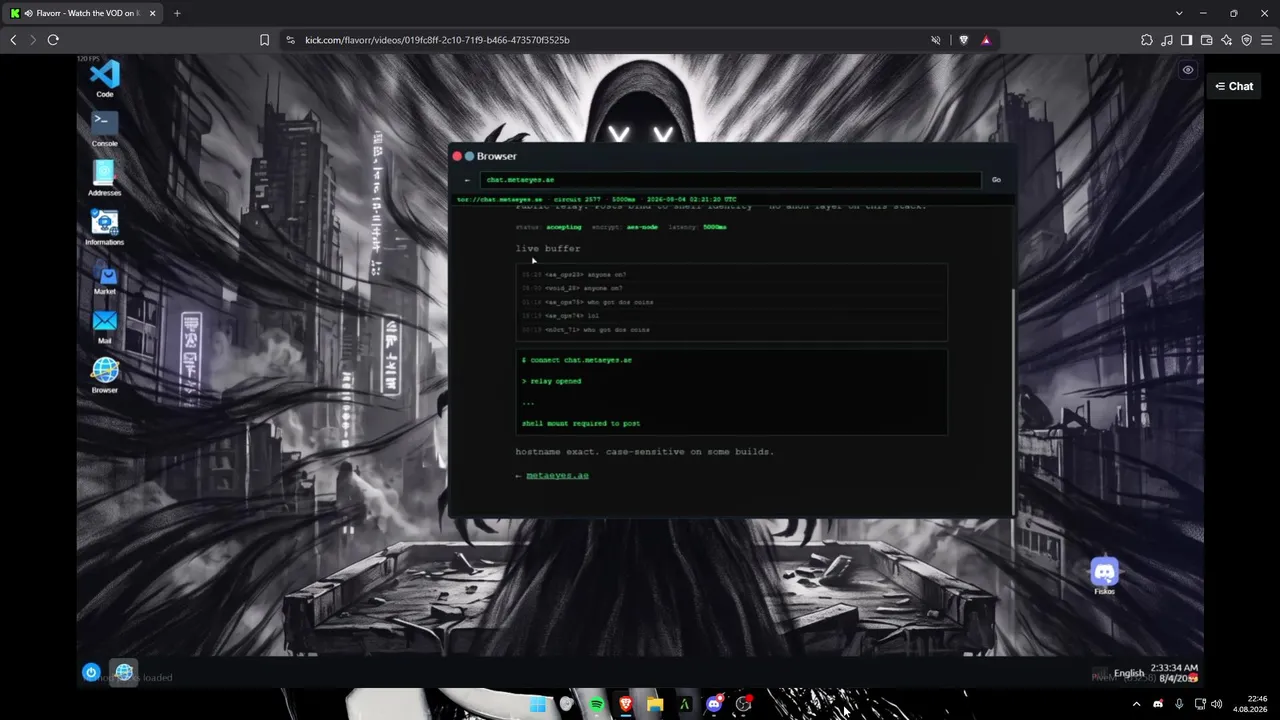Click the '$ connect chat.metaeyes.ae' command line
1280x720 pixels.
[x=577, y=360]
